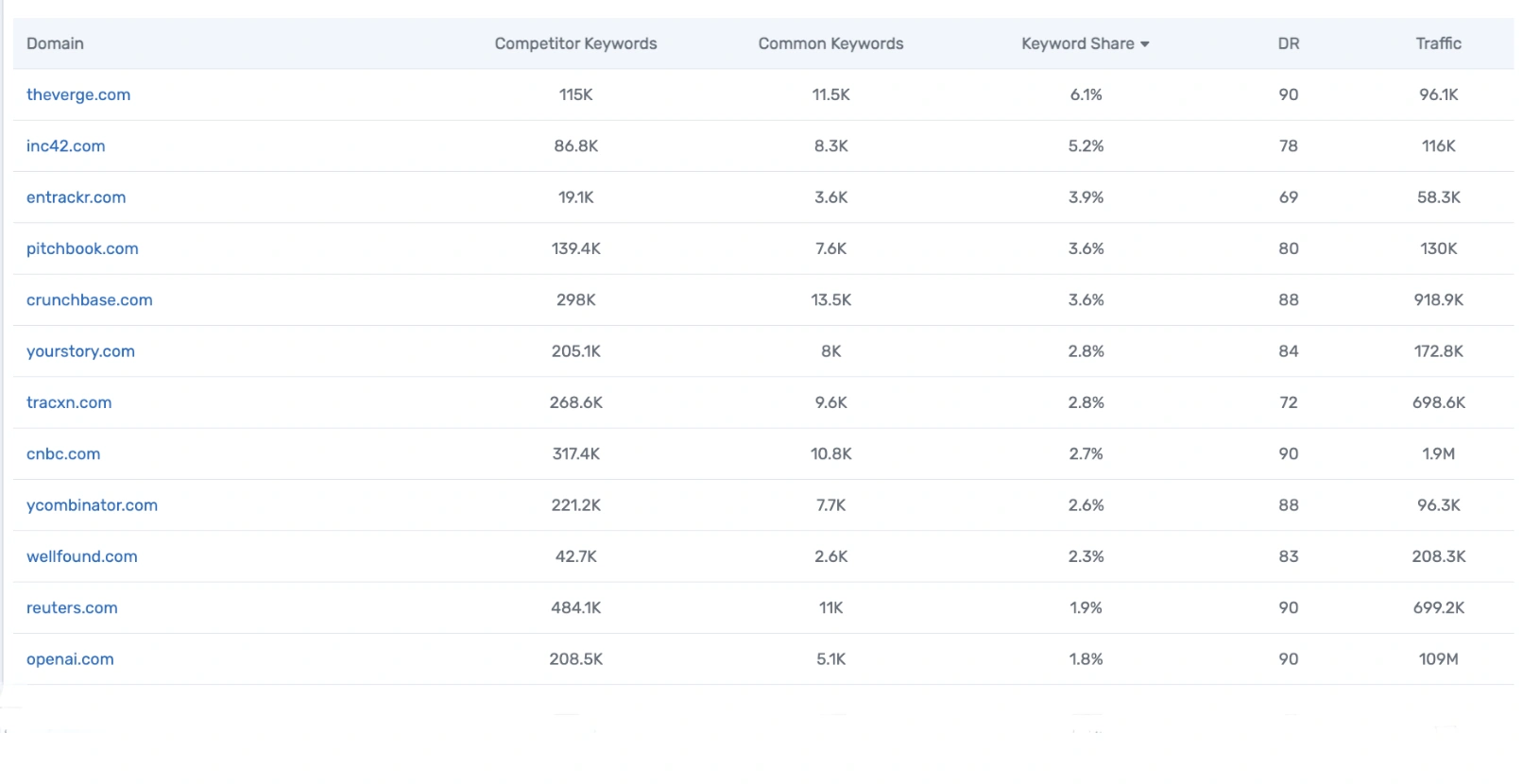Select 268.6K competitor keywords cell
The width and height of the screenshot is (1523, 784).
coord(575,402)
